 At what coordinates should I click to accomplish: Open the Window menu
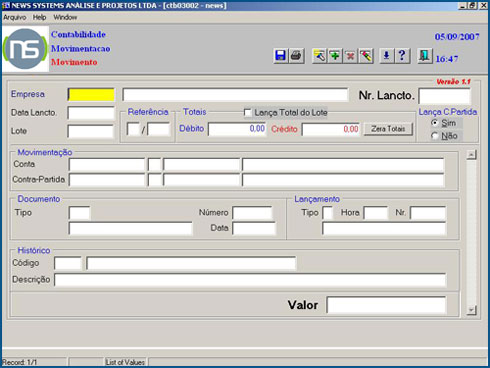(65, 17)
